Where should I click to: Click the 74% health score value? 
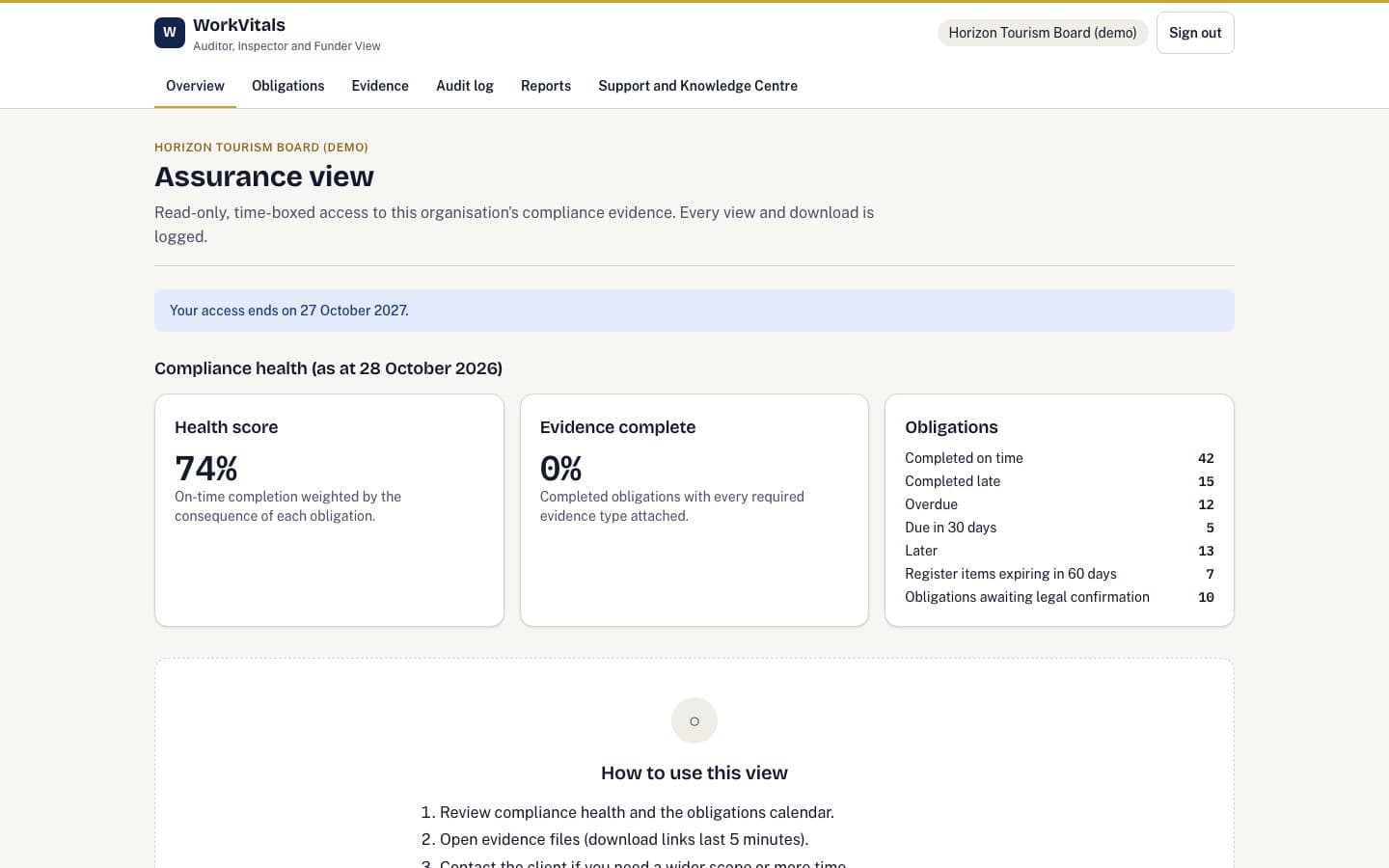click(206, 469)
